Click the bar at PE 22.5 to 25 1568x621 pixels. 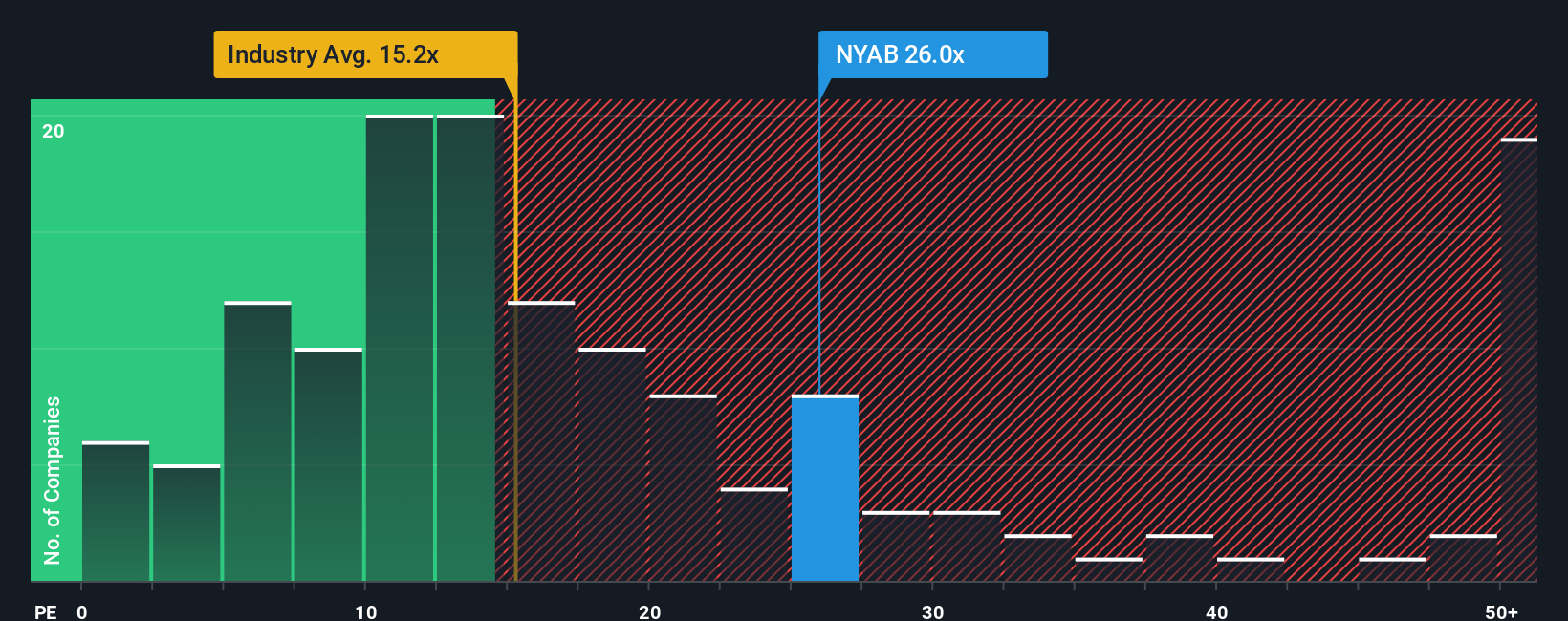tap(754, 535)
